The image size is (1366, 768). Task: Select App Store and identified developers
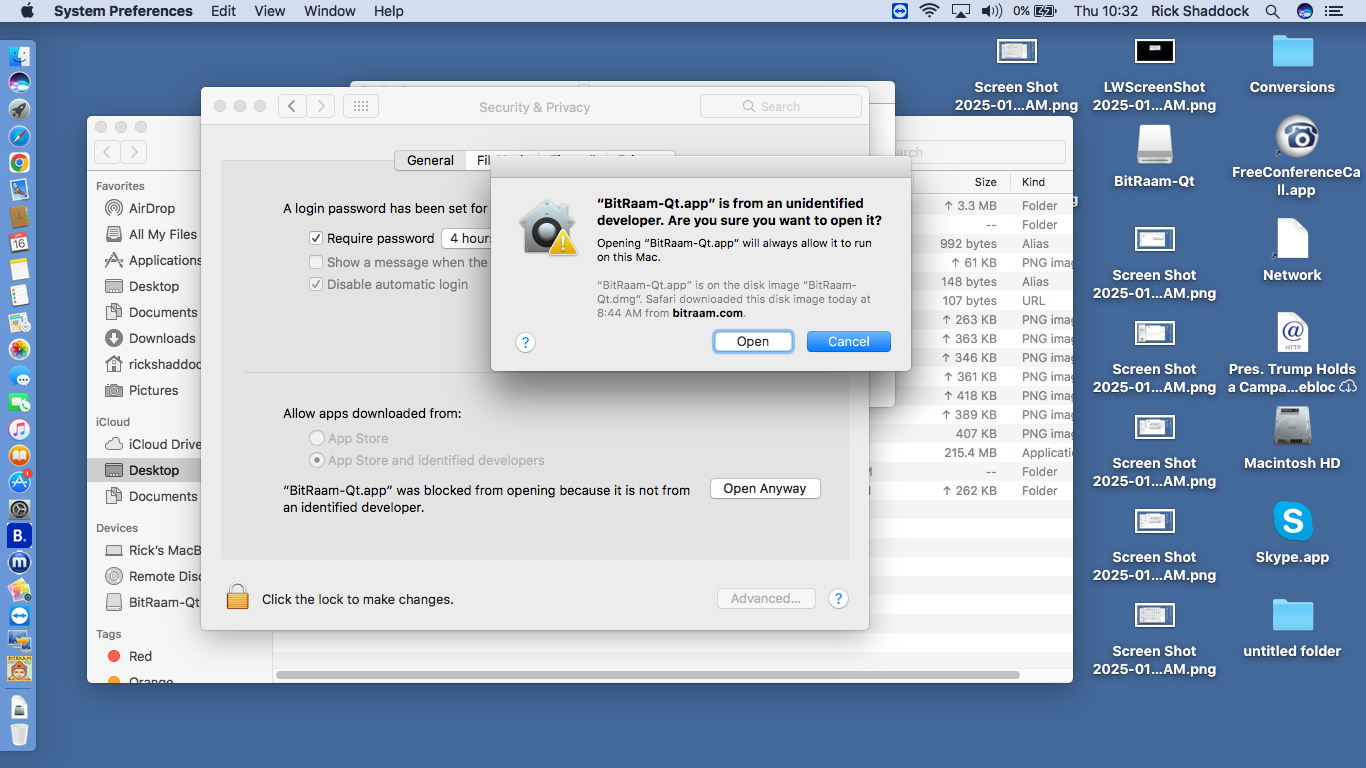click(x=317, y=460)
